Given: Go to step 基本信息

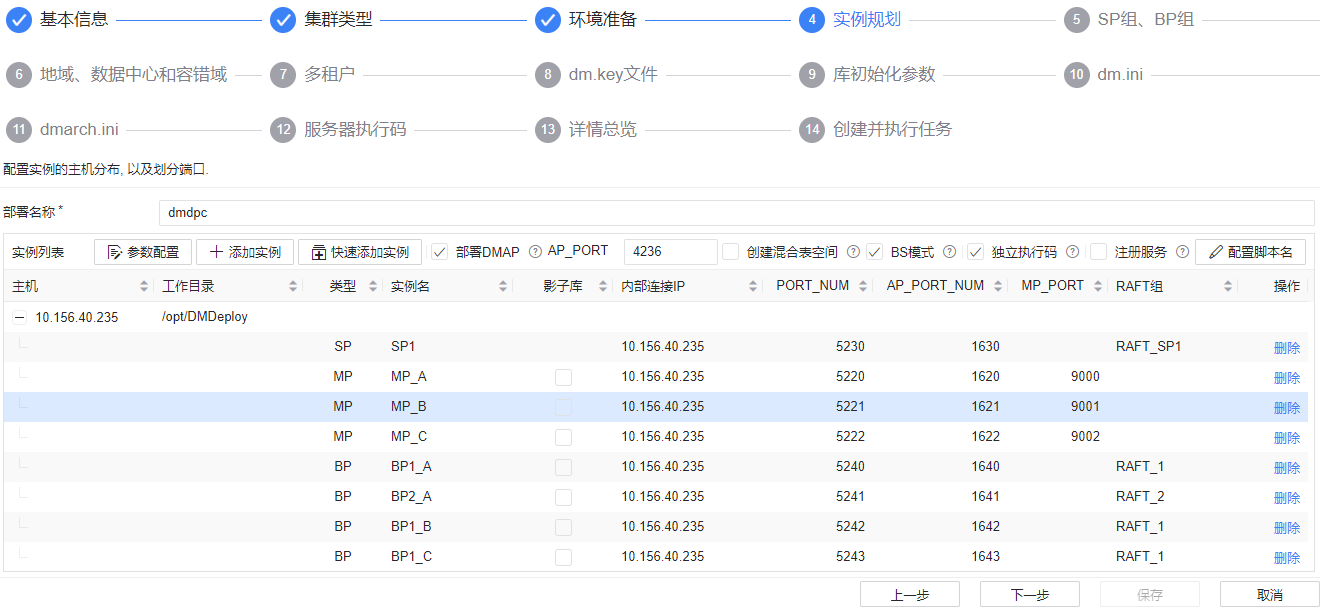Looking at the screenshot, I should pos(58,20).
